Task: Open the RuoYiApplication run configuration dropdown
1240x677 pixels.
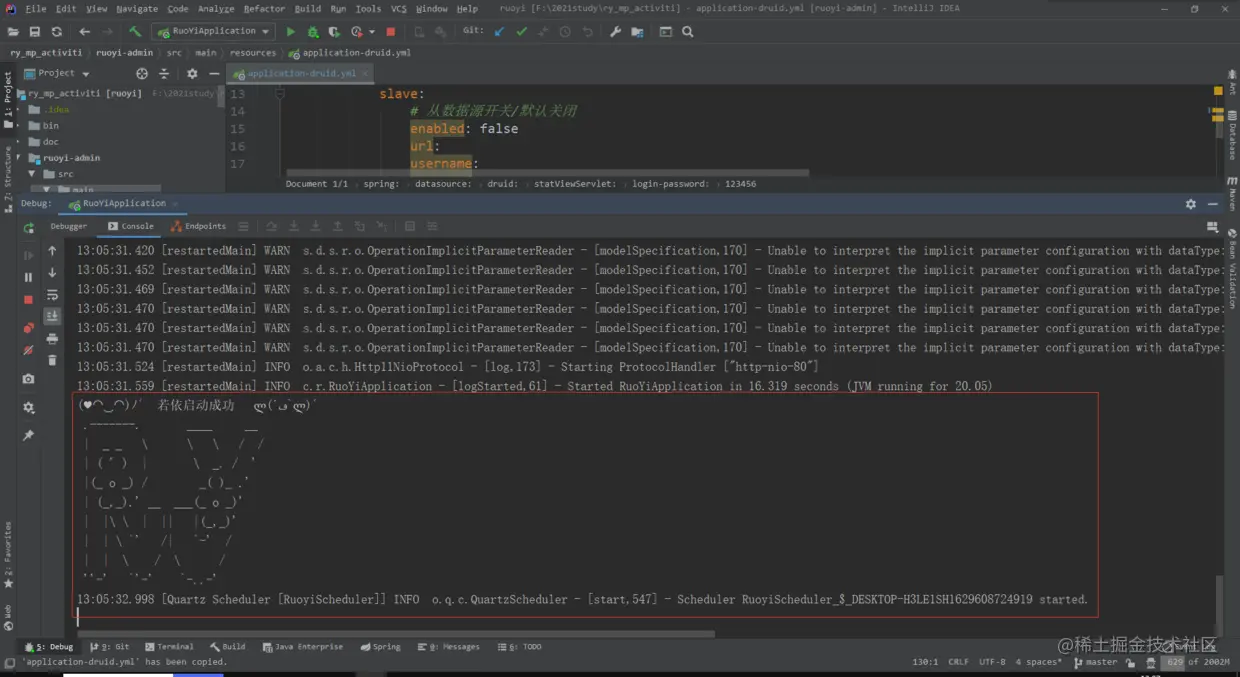Action: (214, 32)
